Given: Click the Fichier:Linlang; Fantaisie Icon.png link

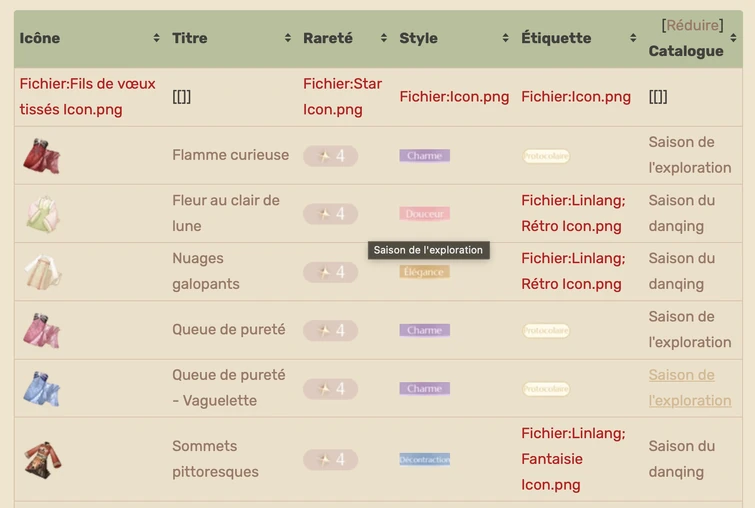Looking at the screenshot, I should point(573,459).
